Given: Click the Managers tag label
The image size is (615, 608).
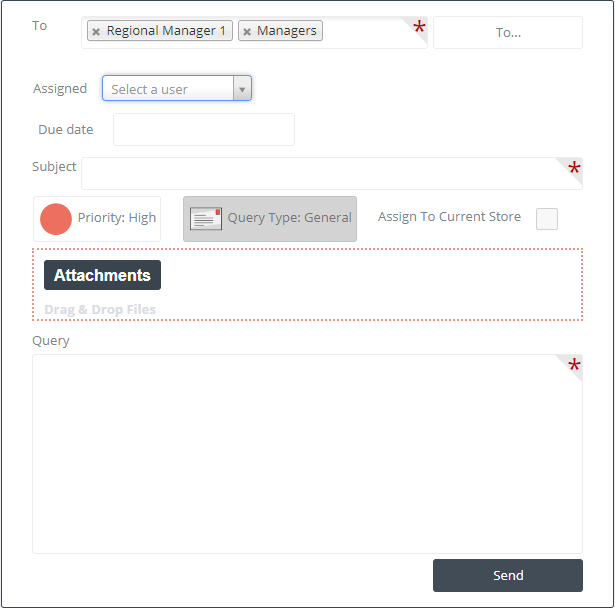Looking at the screenshot, I should coord(287,31).
